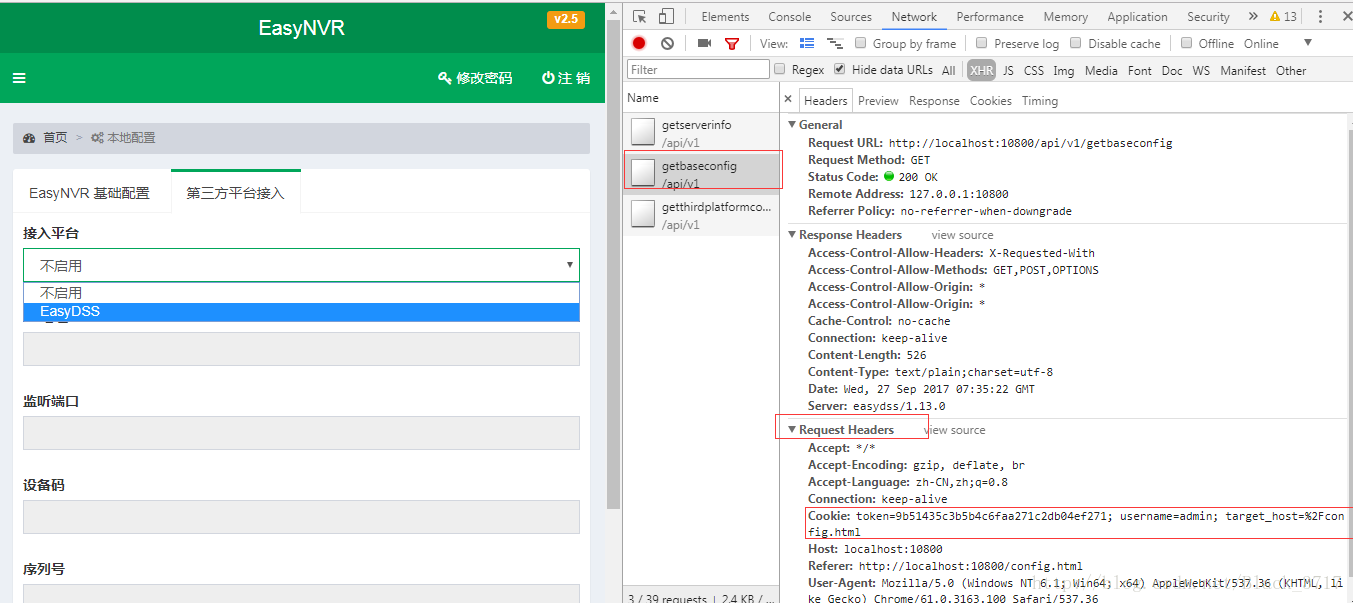Viewport: 1353px width, 603px height.
Task: Open the Security tab
Action: point(1208,17)
